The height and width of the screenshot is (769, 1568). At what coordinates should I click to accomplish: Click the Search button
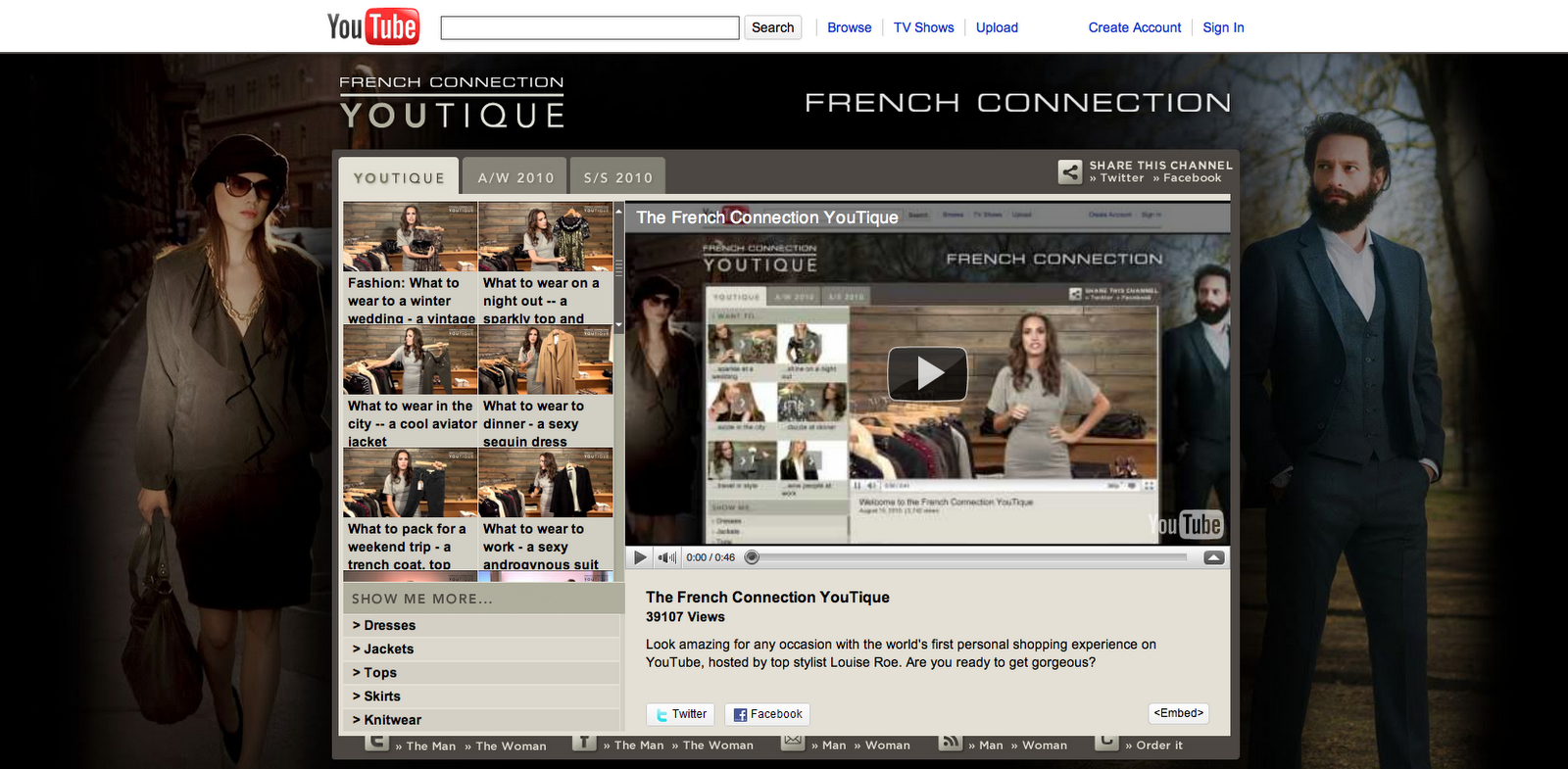pyautogui.click(x=772, y=27)
